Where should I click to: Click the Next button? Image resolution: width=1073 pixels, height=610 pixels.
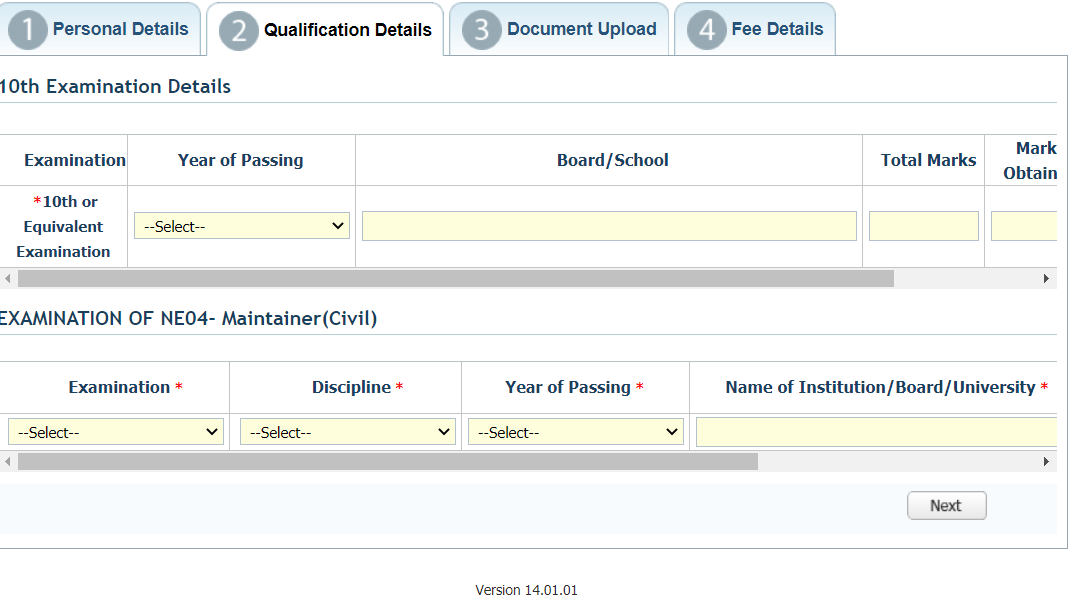pyautogui.click(x=946, y=506)
